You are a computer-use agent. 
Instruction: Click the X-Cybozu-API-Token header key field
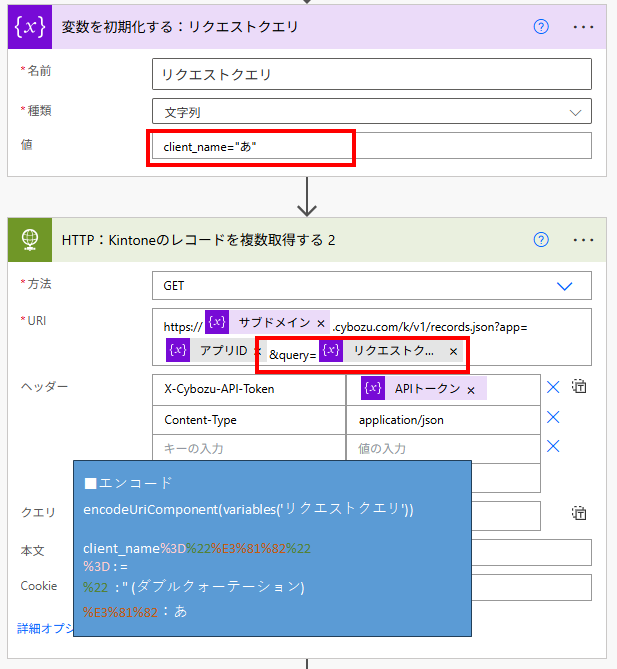coord(249,389)
